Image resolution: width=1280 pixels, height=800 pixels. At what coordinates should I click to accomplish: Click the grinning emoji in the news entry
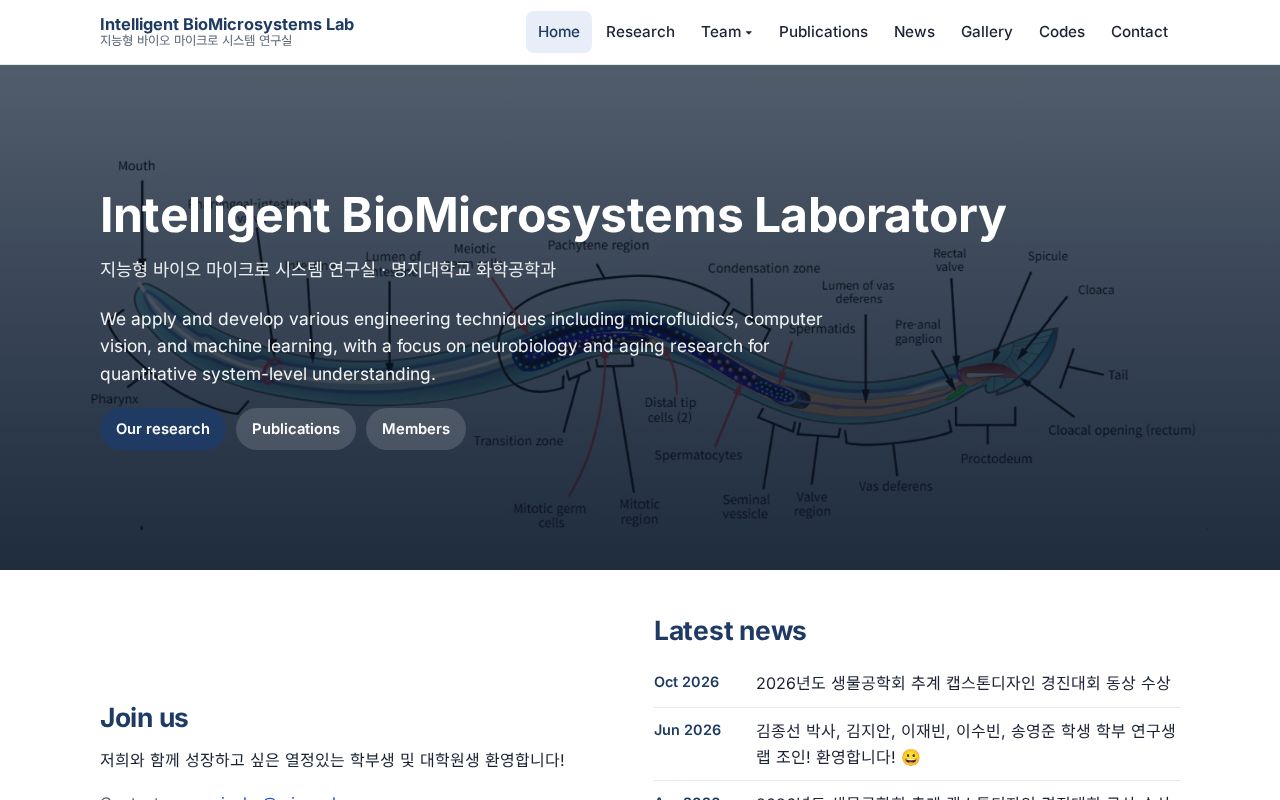point(910,757)
